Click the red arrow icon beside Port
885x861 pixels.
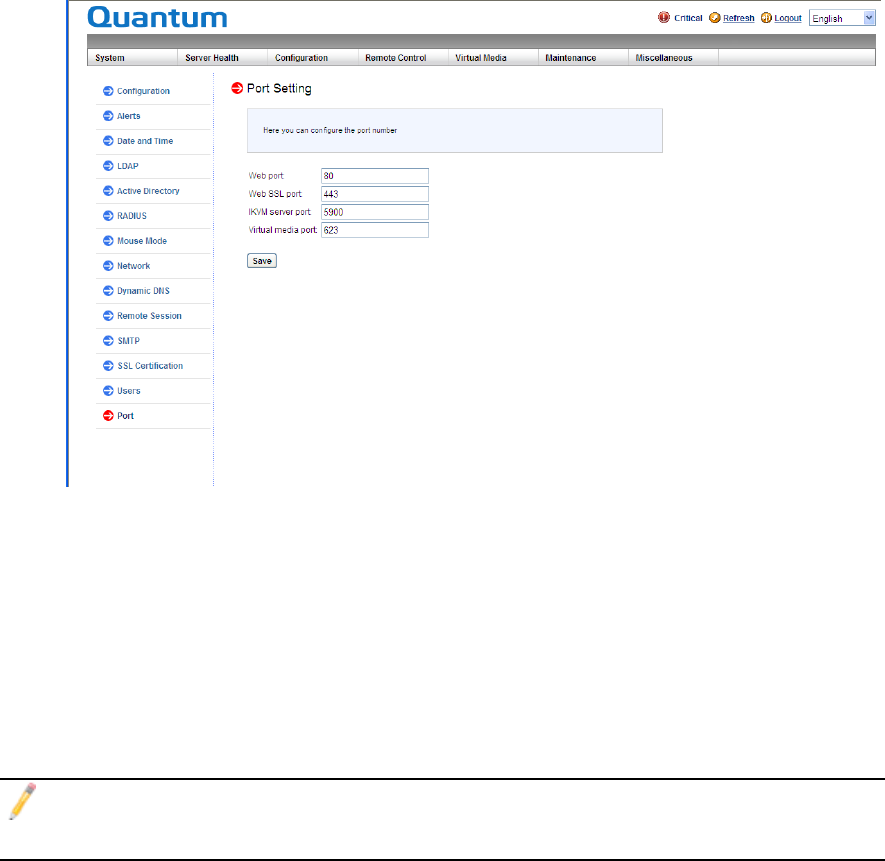[x=108, y=416]
